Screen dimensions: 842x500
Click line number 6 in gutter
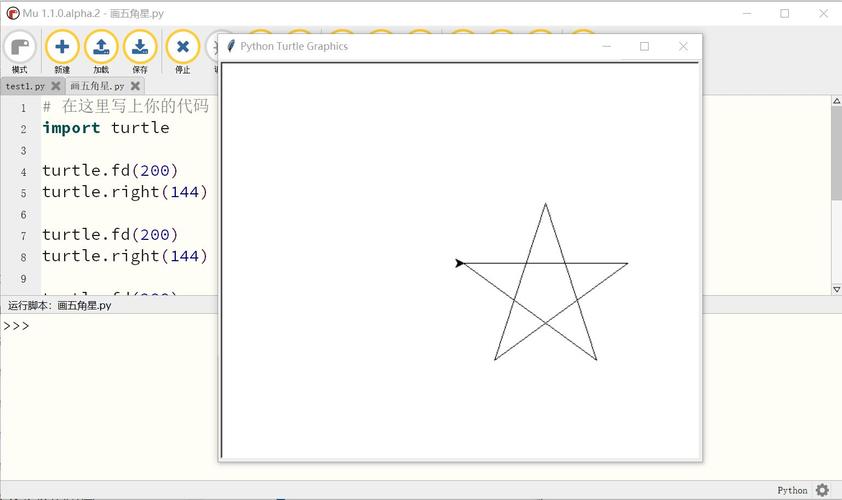[23, 215]
